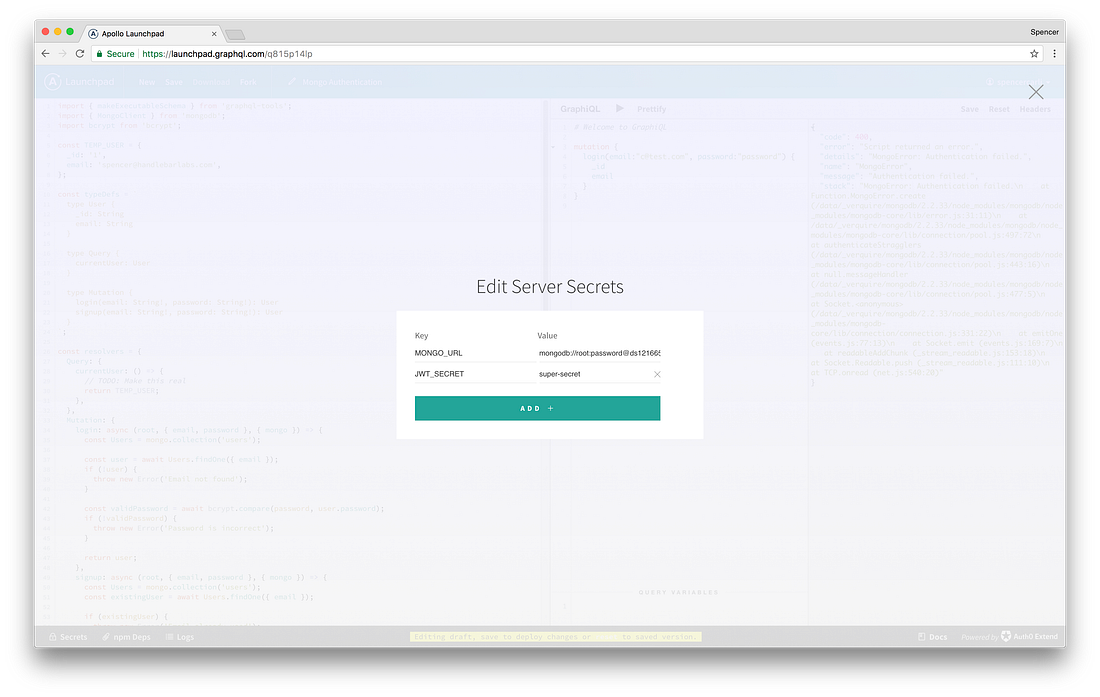
Task: Bookmark the page with the star icon
Action: (x=1034, y=53)
